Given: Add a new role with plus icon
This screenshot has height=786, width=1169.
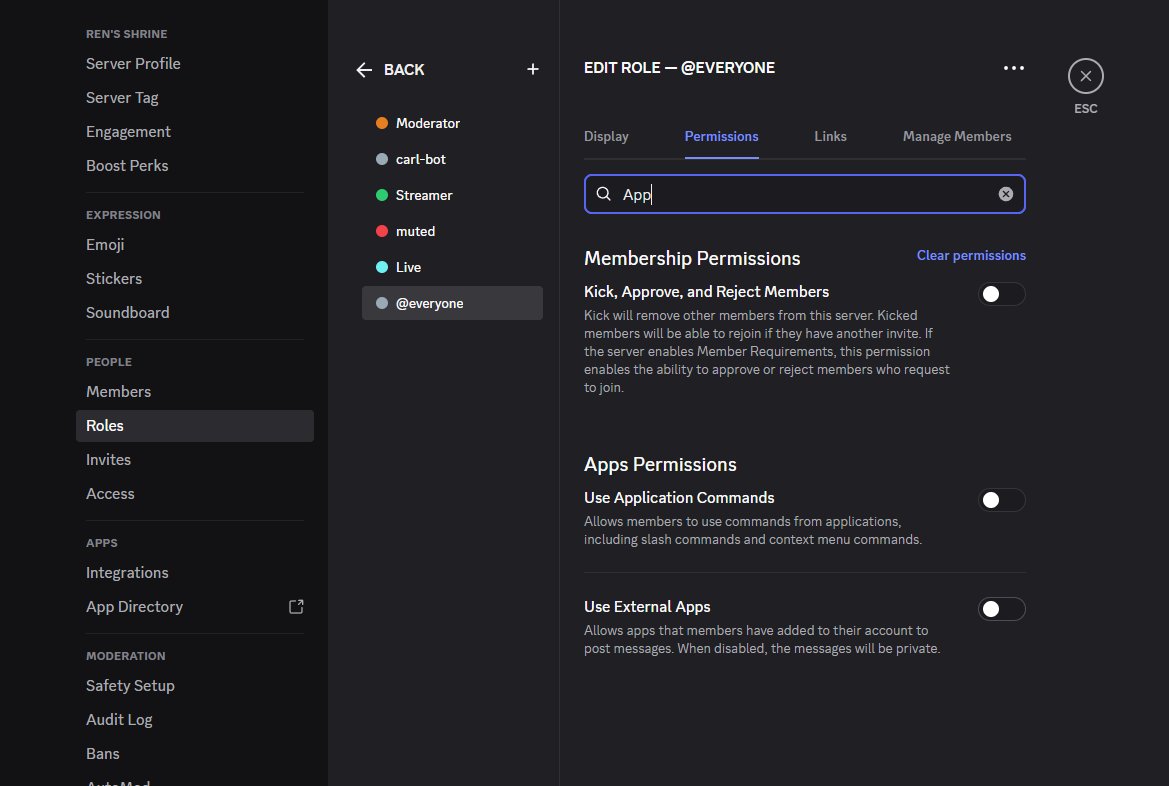Looking at the screenshot, I should pyautogui.click(x=532, y=69).
